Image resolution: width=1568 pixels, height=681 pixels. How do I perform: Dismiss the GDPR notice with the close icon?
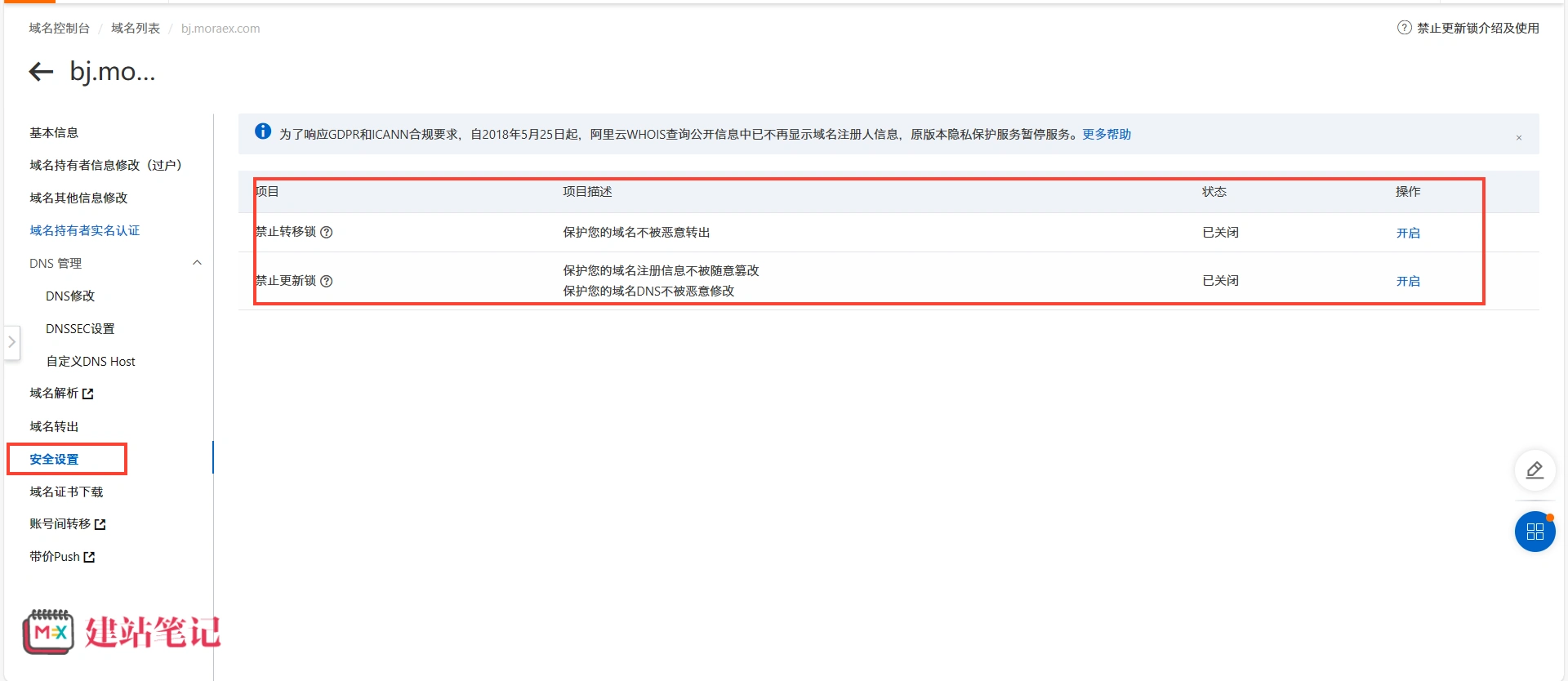[1519, 137]
